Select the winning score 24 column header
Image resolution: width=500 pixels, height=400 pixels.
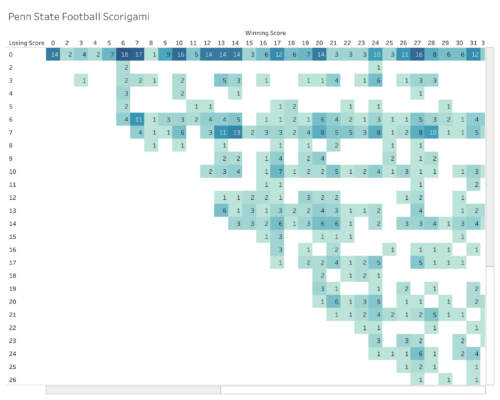click(x=375, y=43)
